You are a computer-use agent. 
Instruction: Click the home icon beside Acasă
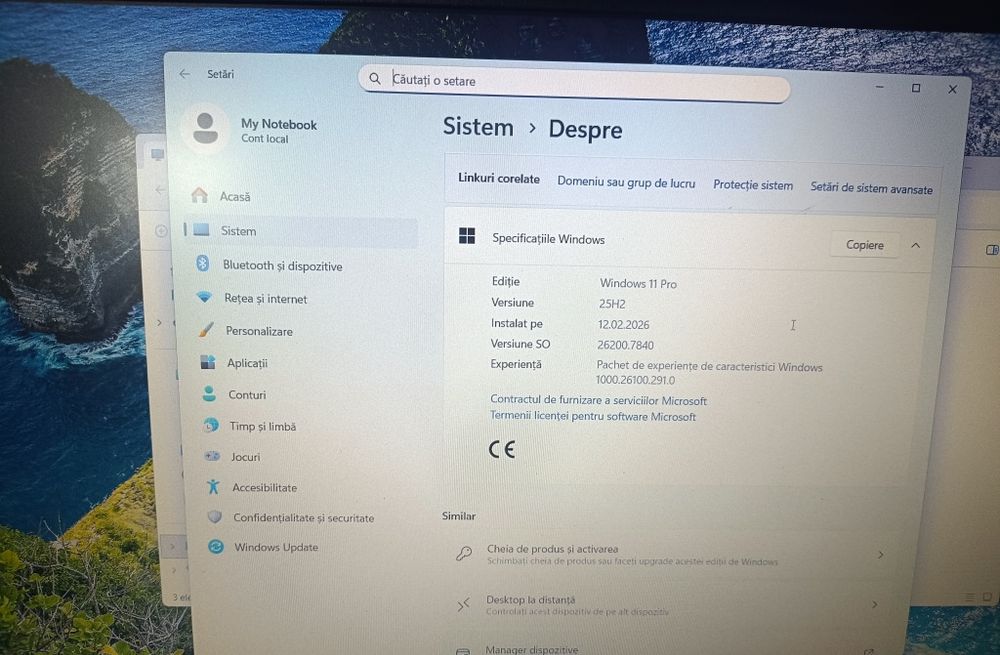tap(200, 195)
